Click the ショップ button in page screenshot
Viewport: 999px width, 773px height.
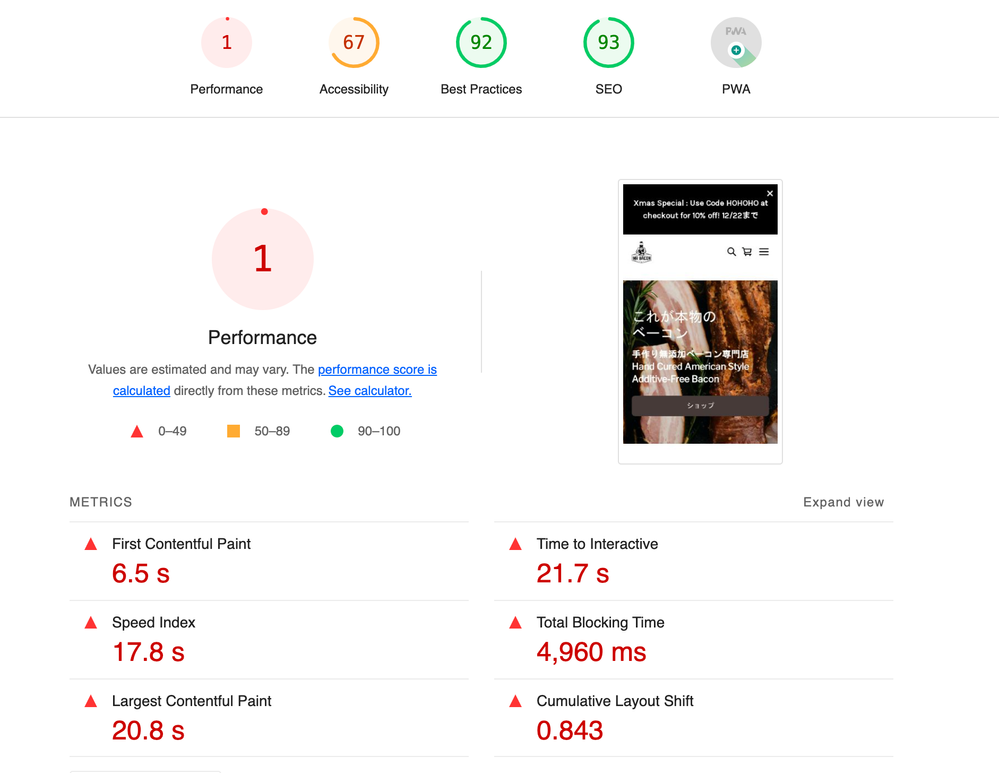700,406
